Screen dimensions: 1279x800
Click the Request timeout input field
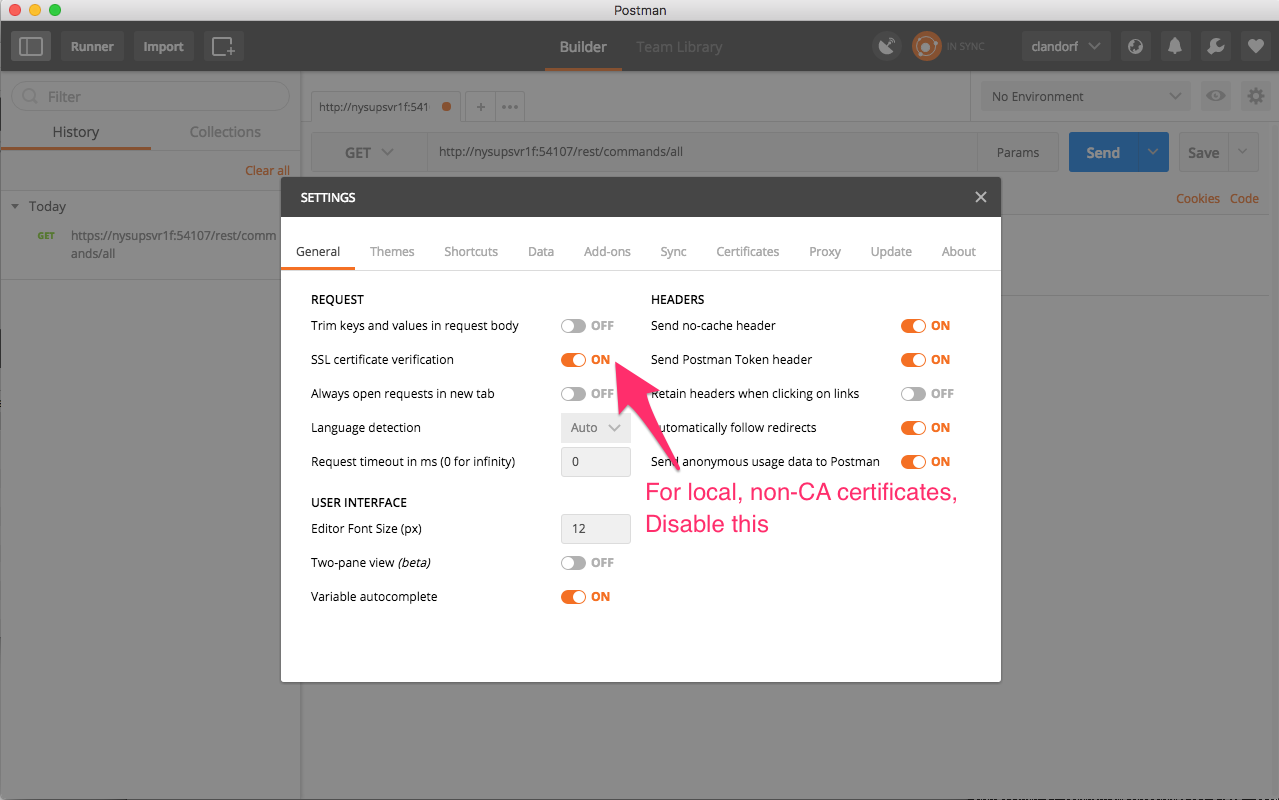click(x=595, y=462)
